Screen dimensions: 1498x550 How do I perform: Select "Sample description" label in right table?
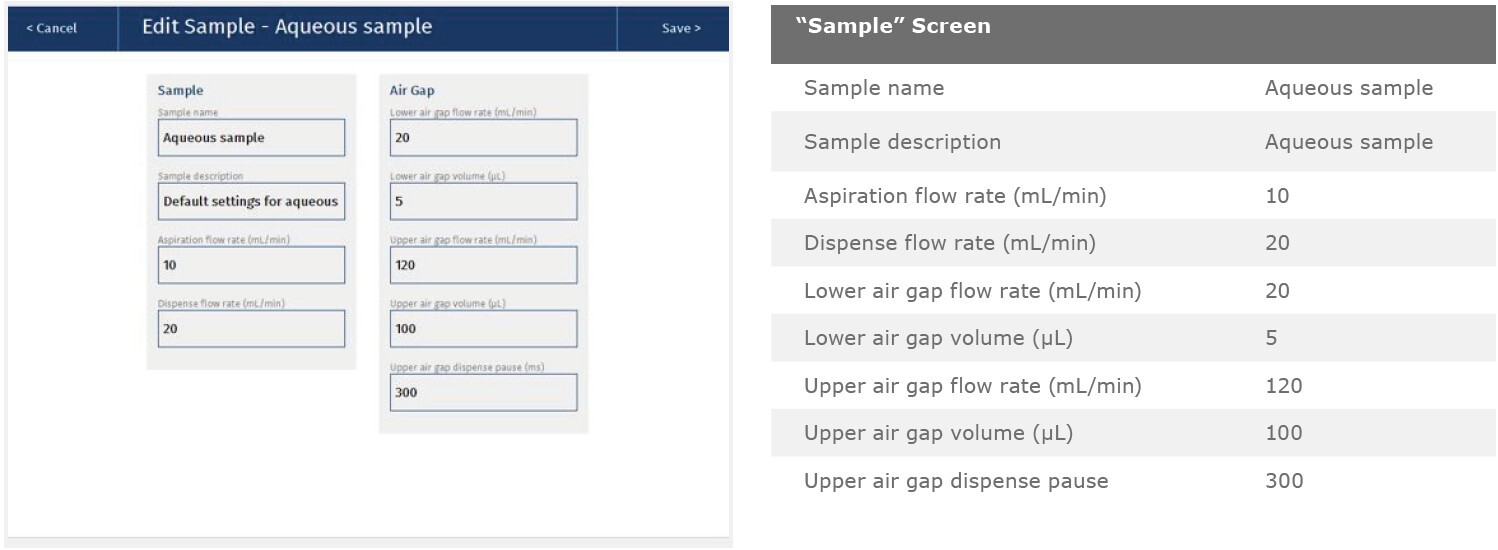click(902, 142)
